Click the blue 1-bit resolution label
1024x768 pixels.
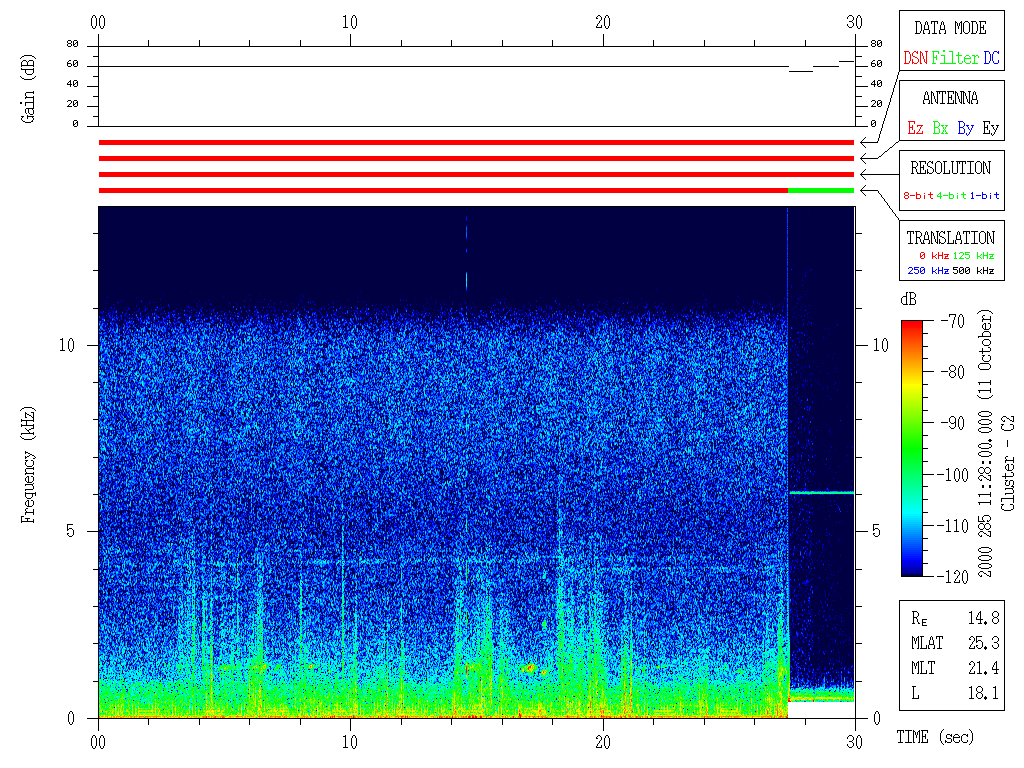(984, 196)
